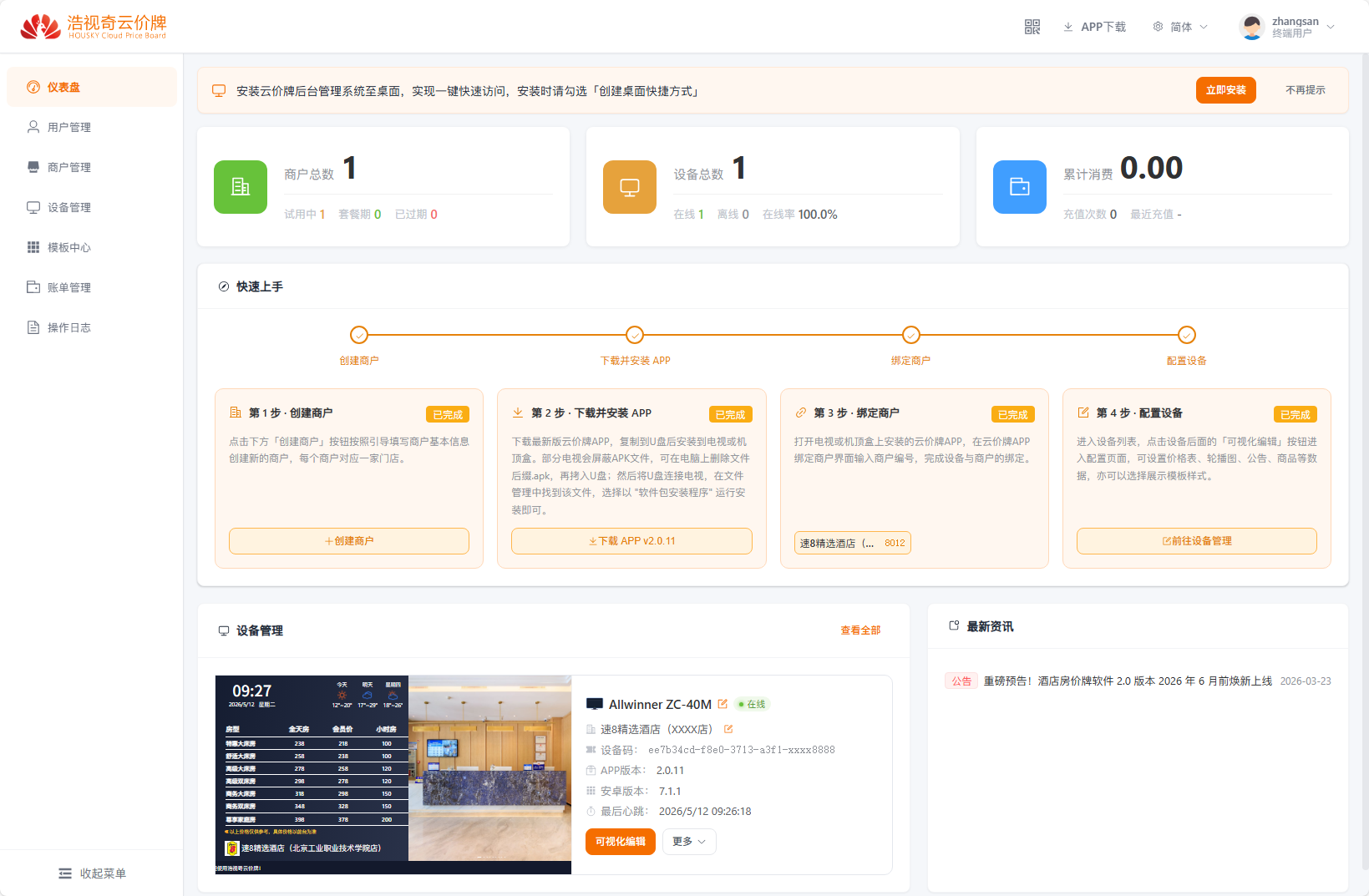
Task: Open 模板中心 in the sidebar
Action: [92, 247]
